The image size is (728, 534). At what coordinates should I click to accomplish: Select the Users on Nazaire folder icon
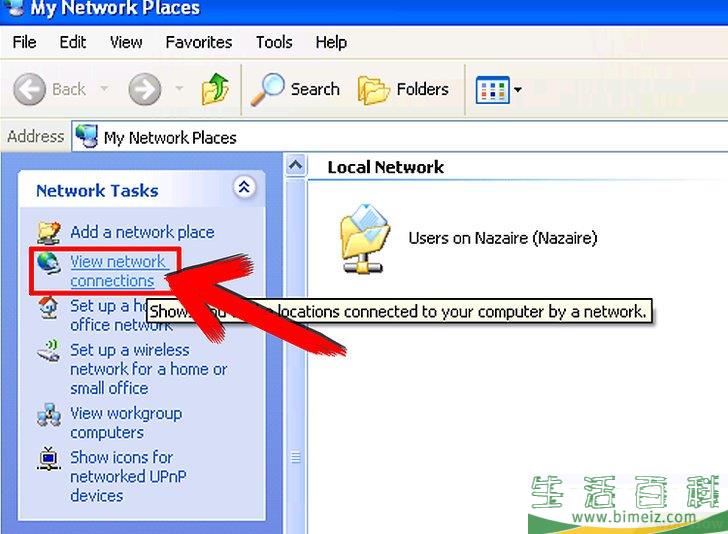click(365, 238)
